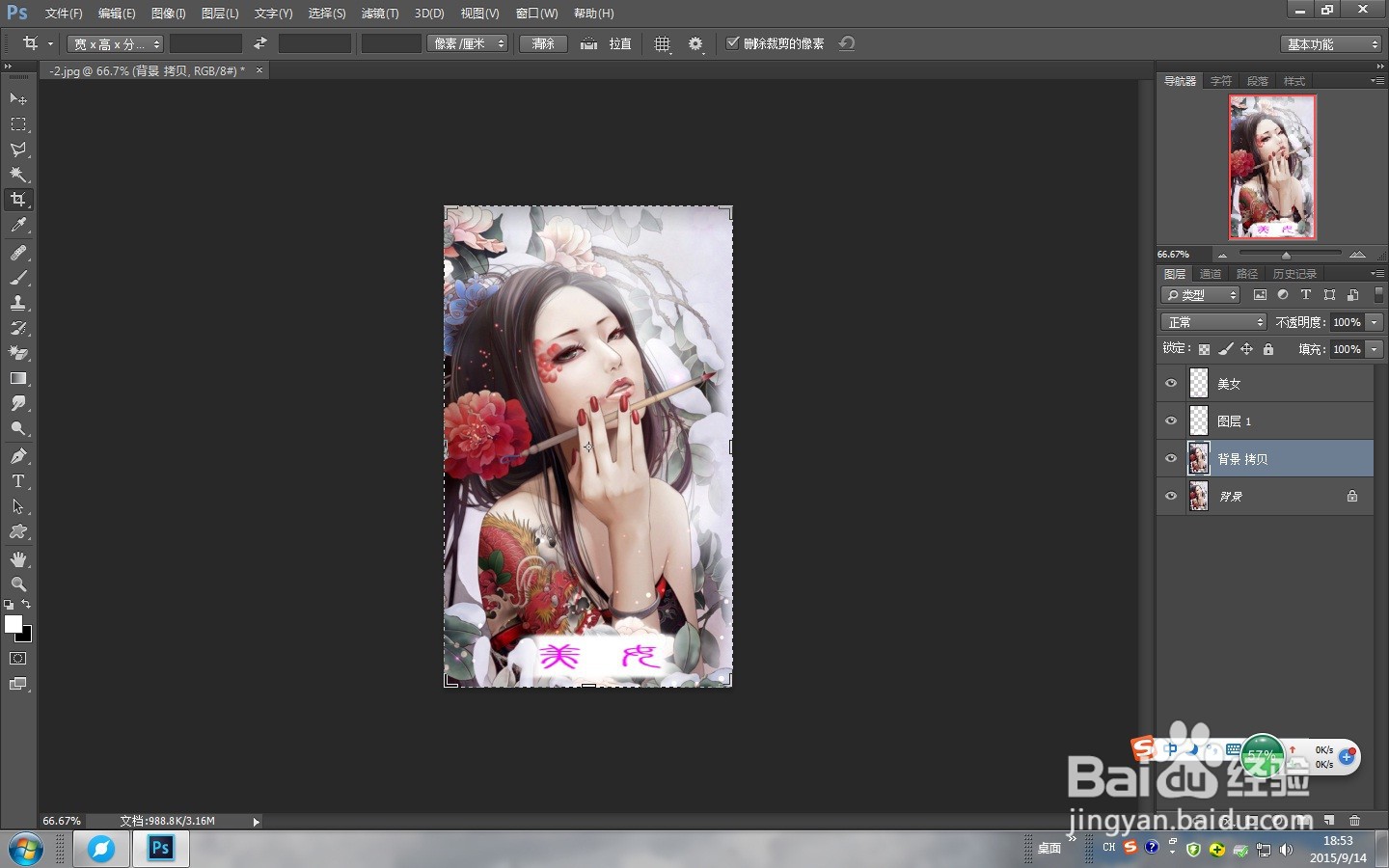Open the 基本功能 workspace dropdown
The image size is (1389, 868).
(1332, 44)
